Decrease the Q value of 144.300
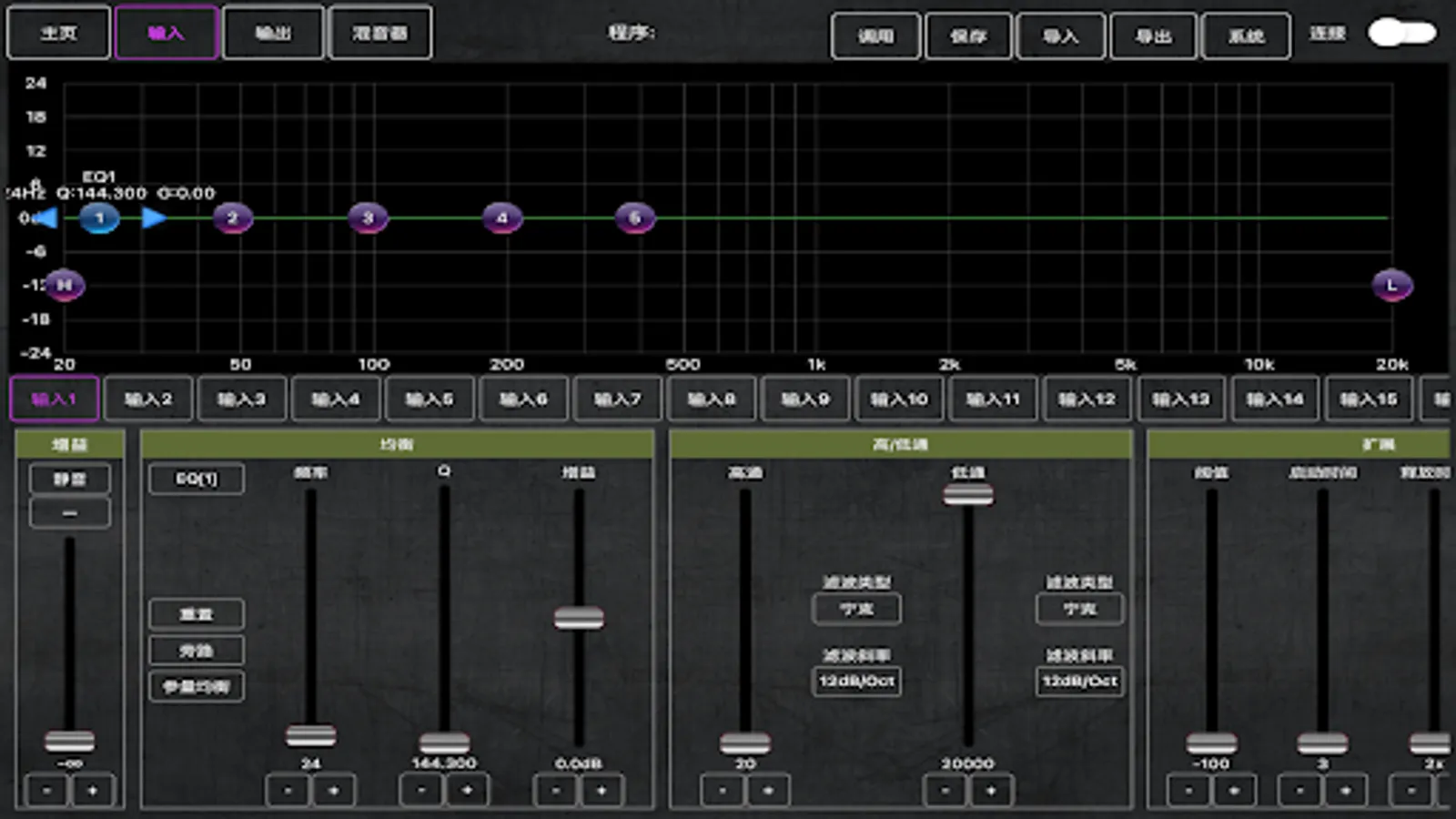 [421, 791]
